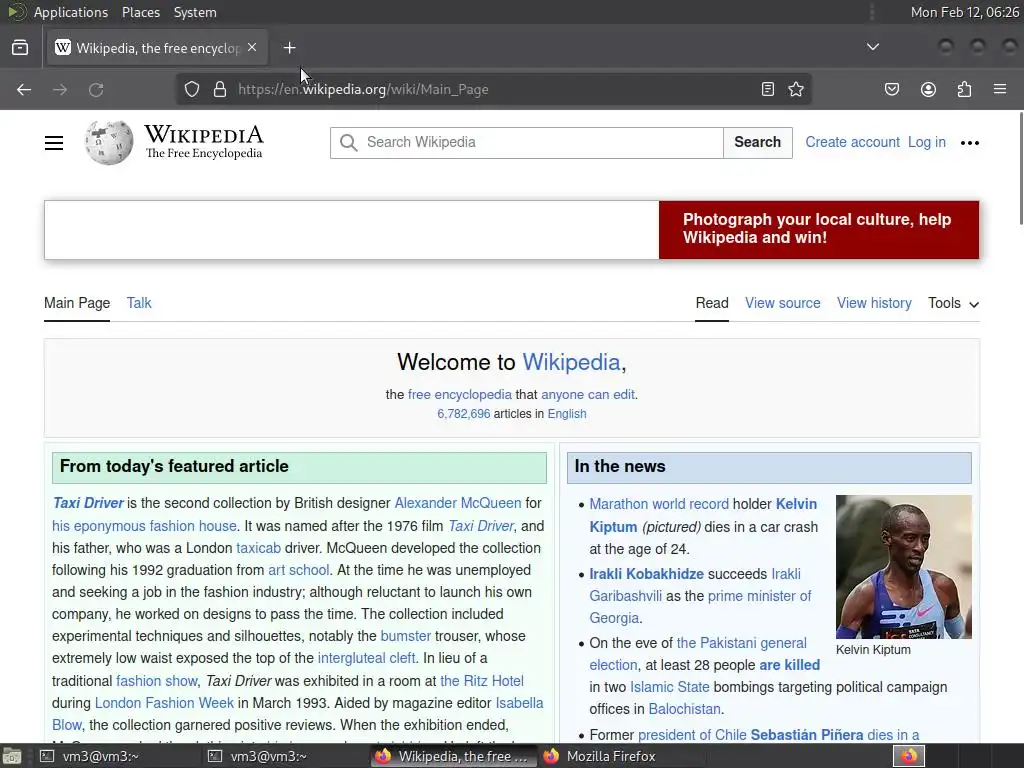Open the View history tab

point(874,303)
